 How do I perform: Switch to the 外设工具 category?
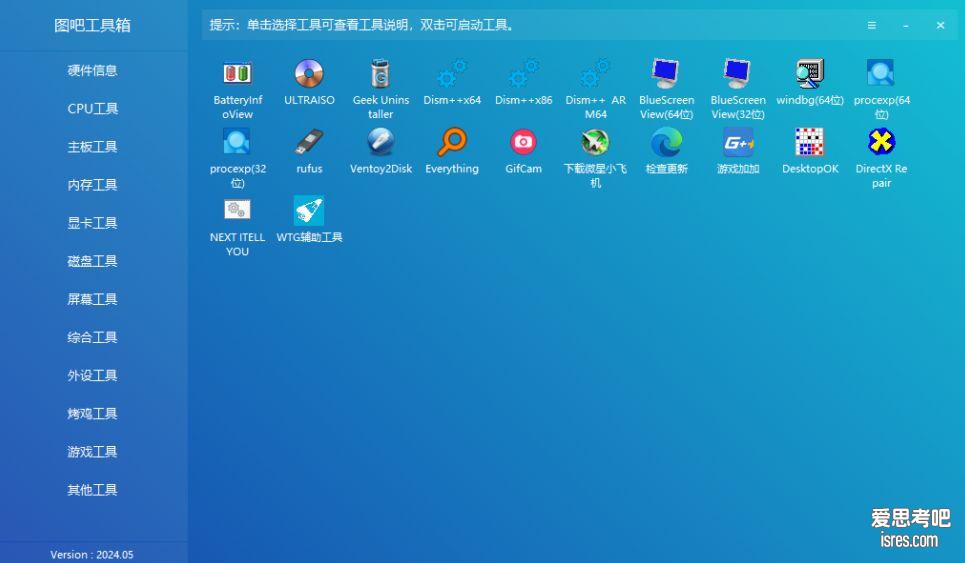92,375
